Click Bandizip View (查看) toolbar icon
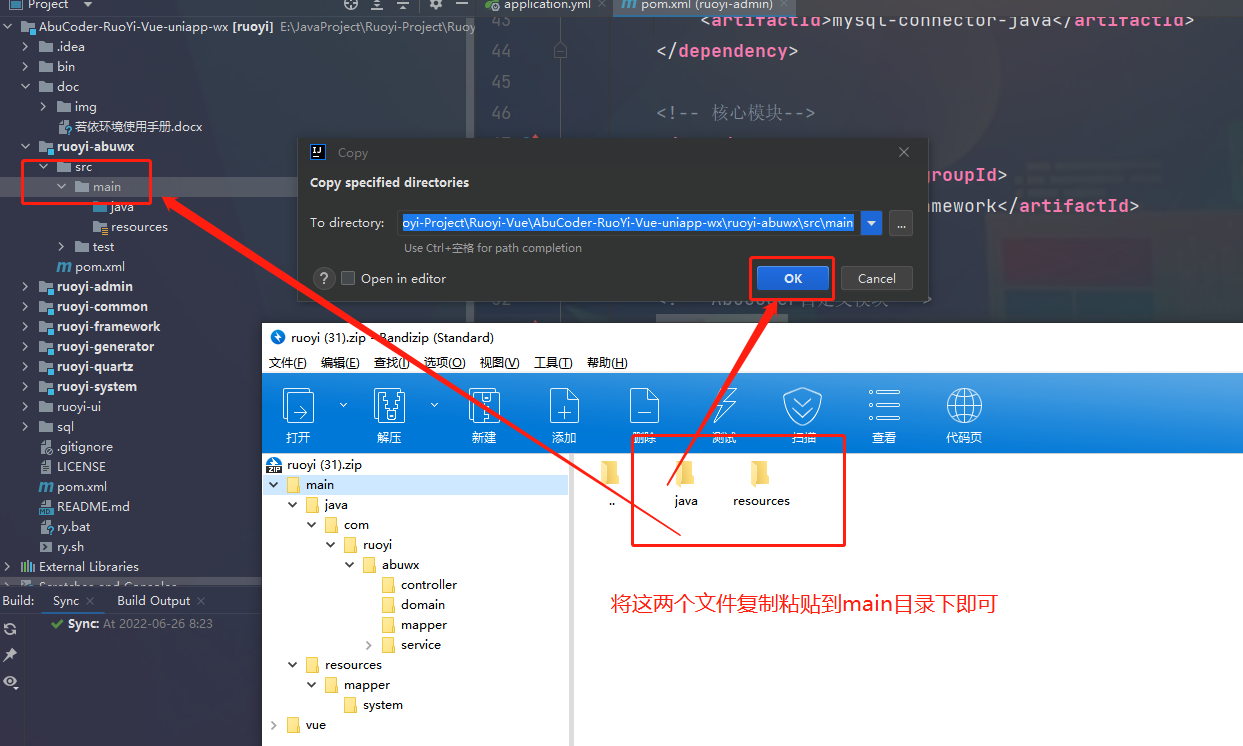Viewport: 1243px width, 746px height. [x=884, y=406]
